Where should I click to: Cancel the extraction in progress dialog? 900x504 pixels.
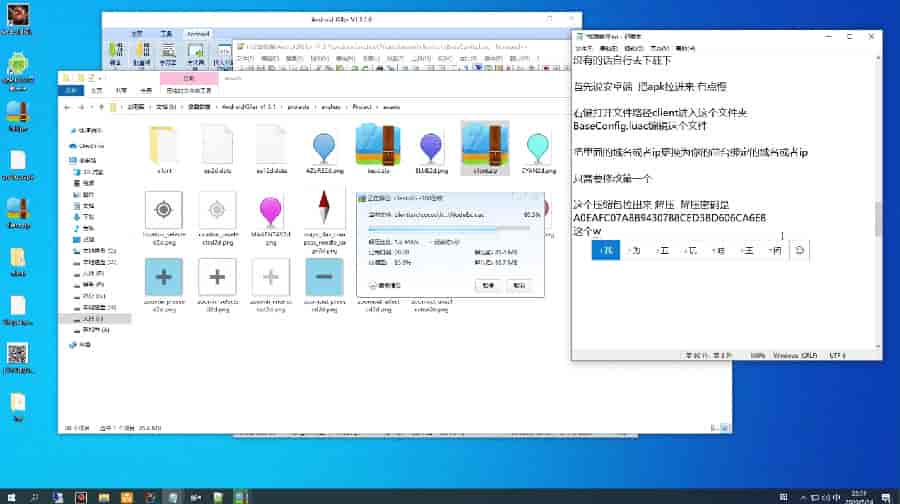pyautogui.click(x=519, y=285)
